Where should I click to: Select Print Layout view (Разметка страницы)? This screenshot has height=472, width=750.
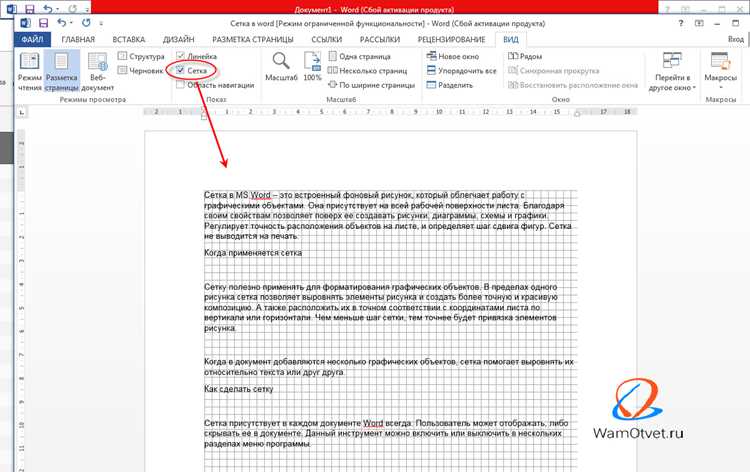62,72
